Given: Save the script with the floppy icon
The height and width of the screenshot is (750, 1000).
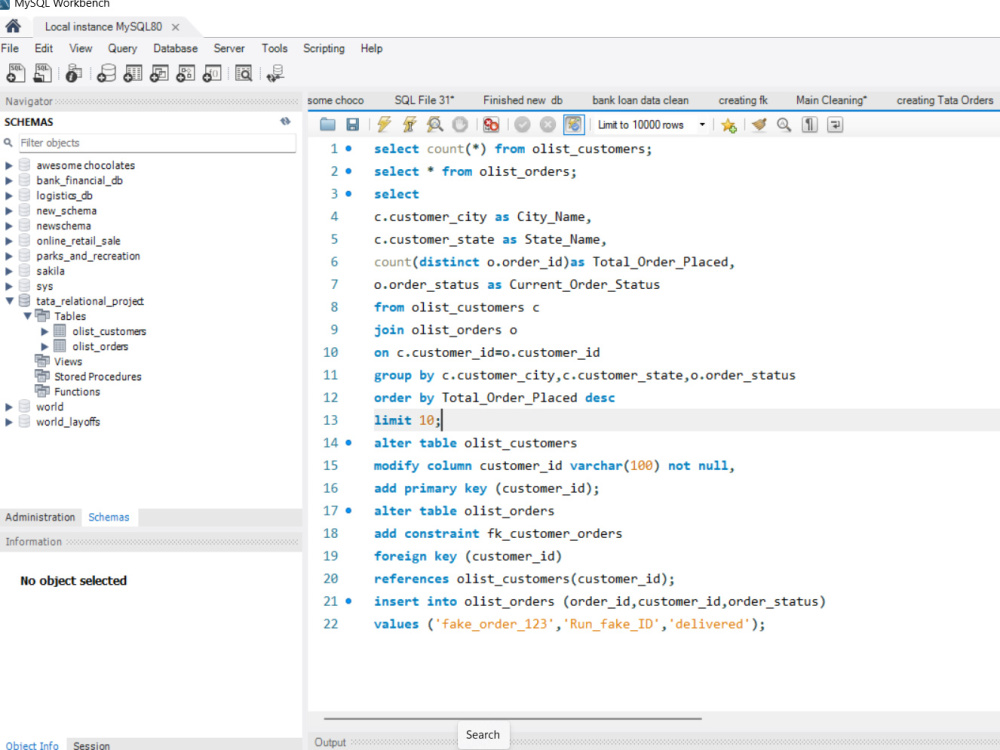Looking at the screenshot, I should point(352,124).
